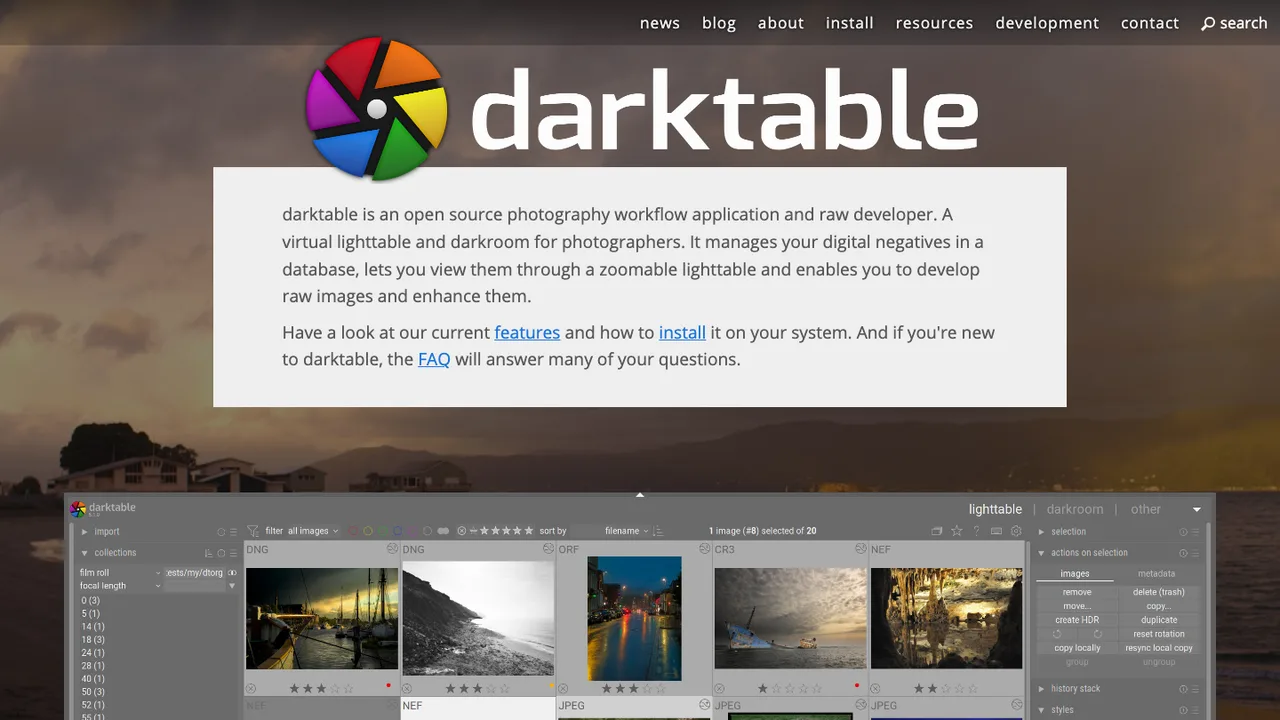Click the darktable aperture logo icon

pos(377,109)
